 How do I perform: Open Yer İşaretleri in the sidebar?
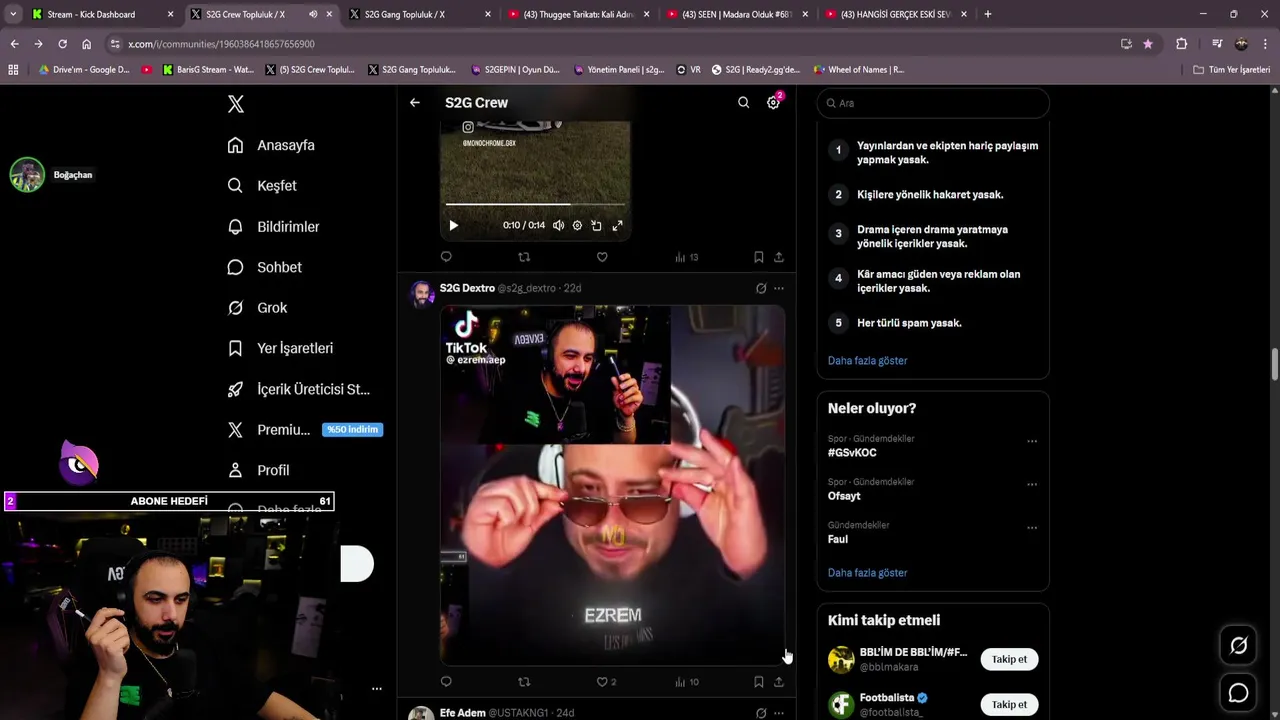click(x=280, y=348)
